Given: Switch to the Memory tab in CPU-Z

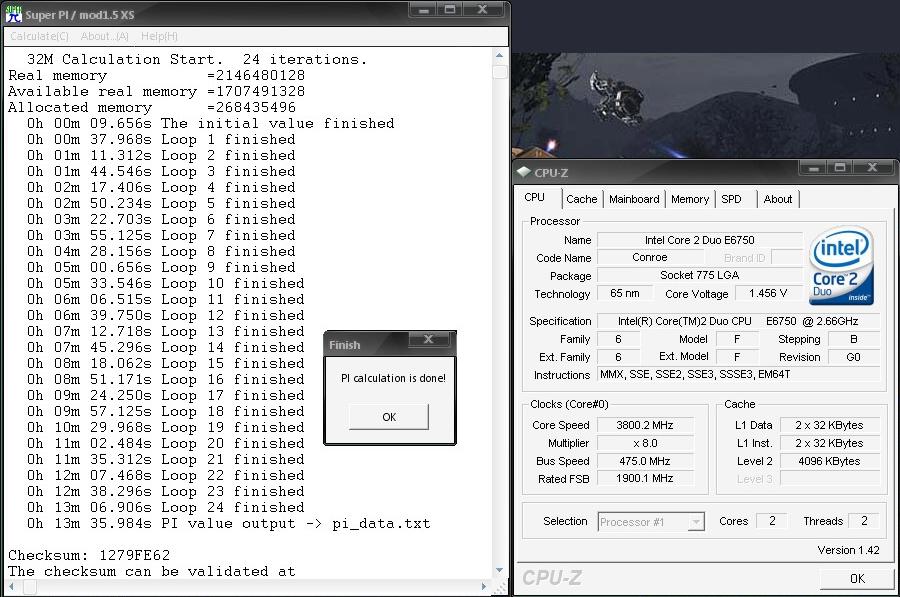Looking at the screenshot, I should 690,199.
